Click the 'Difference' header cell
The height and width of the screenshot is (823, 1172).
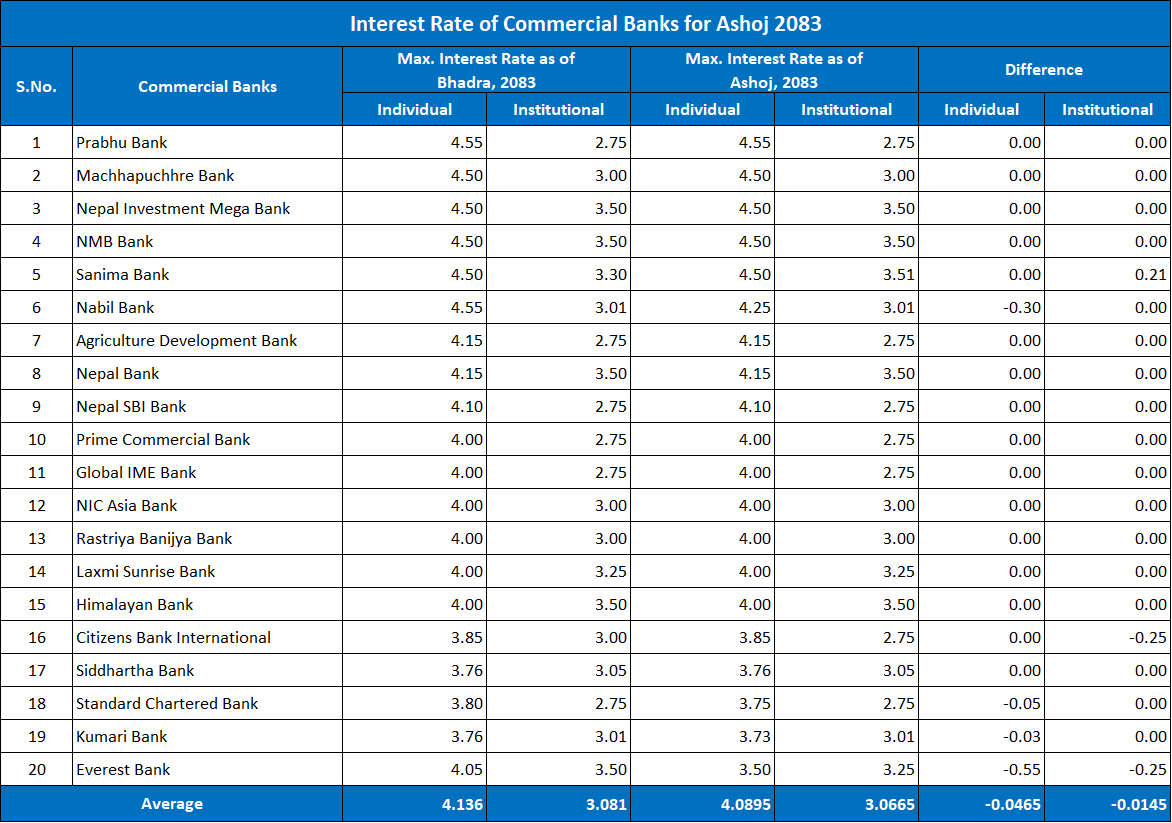pyautogui.click(x=1043, y=70)
